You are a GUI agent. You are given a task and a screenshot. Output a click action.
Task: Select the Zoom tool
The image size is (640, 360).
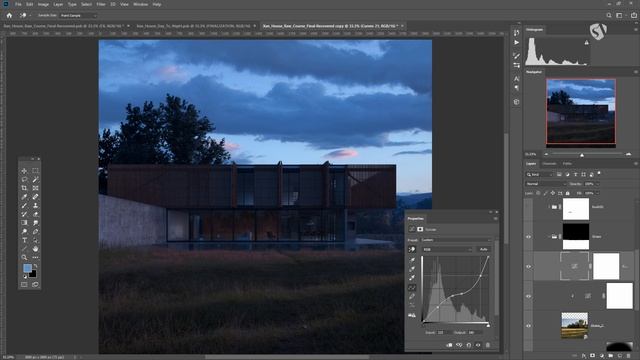click(x=24, y=258)
